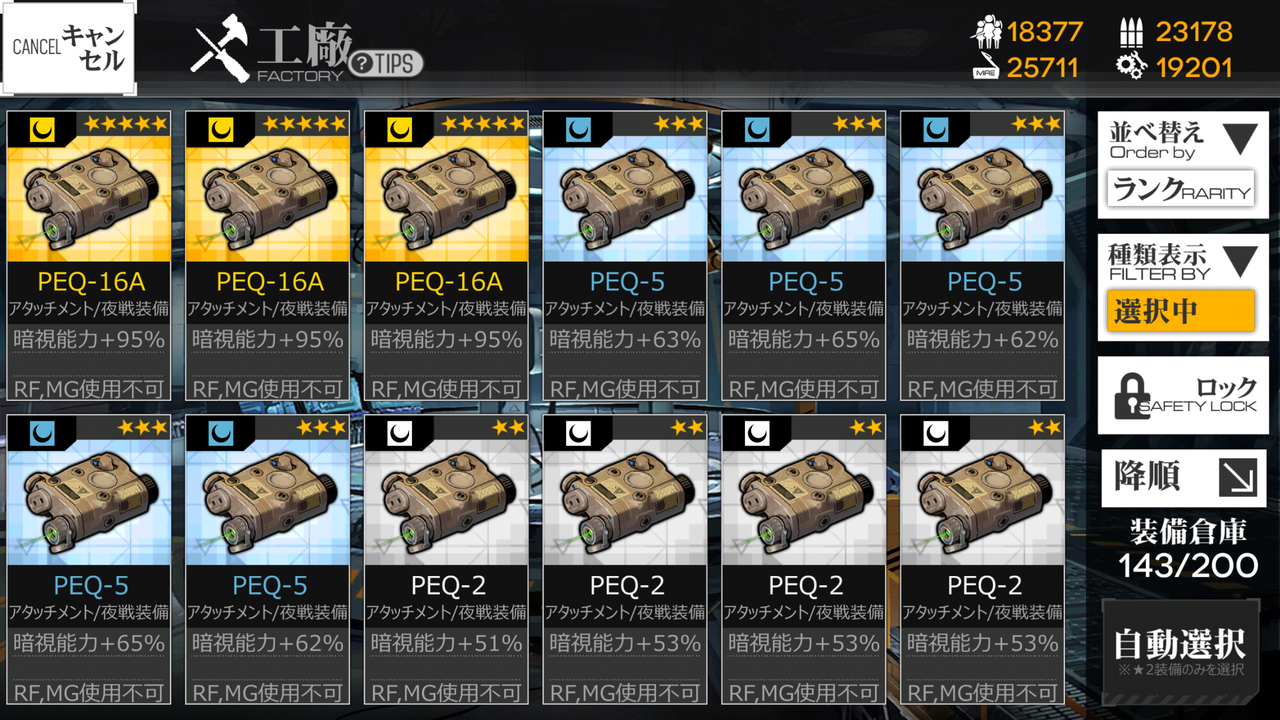Screen dimensions: 1280x720
Task: Open the TIPS question mark help
Action: (x=386, y=63)
